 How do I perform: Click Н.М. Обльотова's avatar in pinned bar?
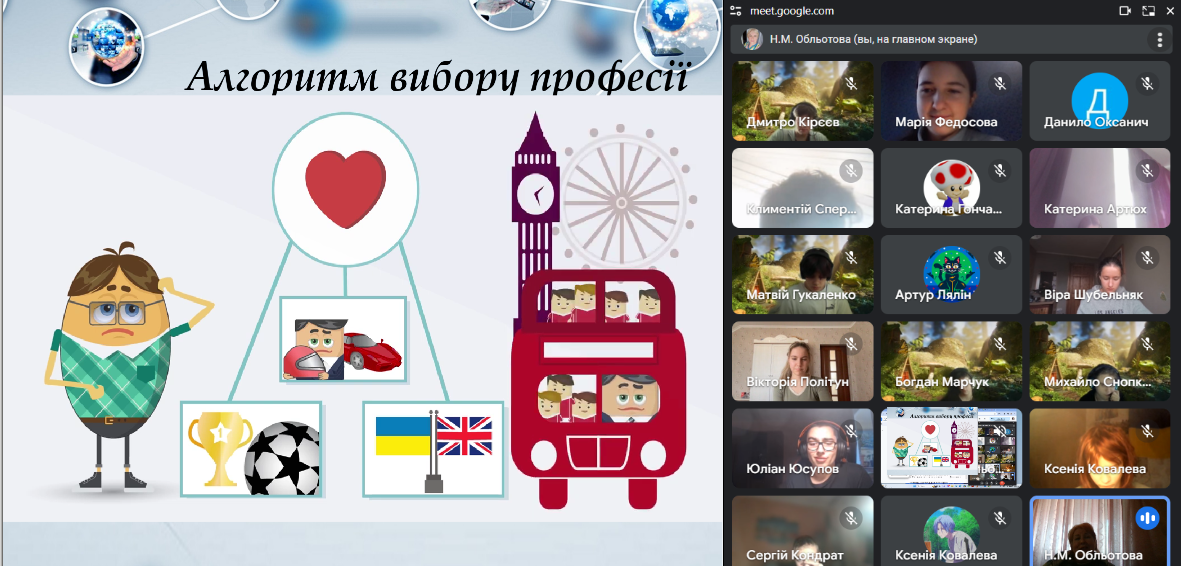[x=752, y=39]
